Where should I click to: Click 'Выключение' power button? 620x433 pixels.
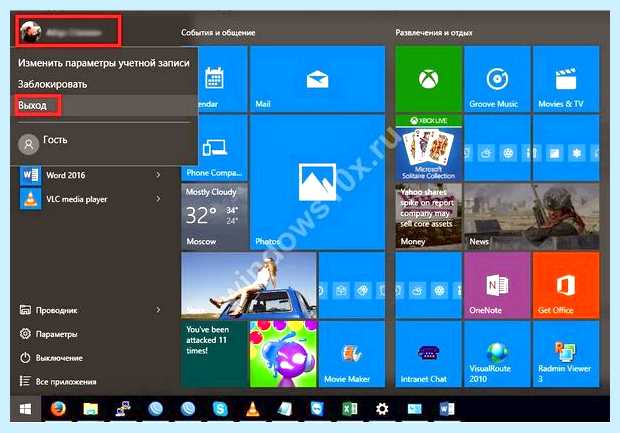point(51,358)
